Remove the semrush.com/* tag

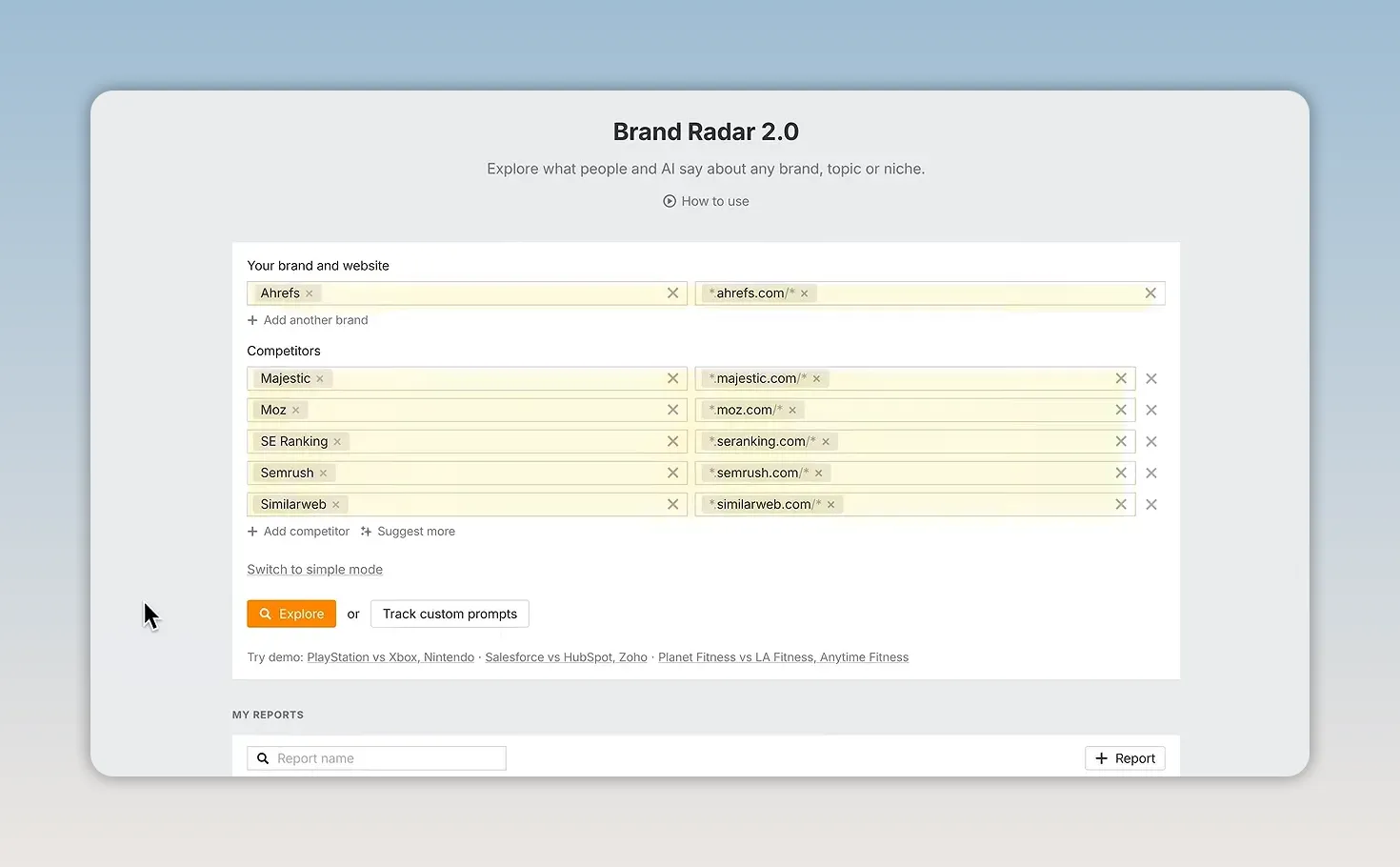pos(819,474)
